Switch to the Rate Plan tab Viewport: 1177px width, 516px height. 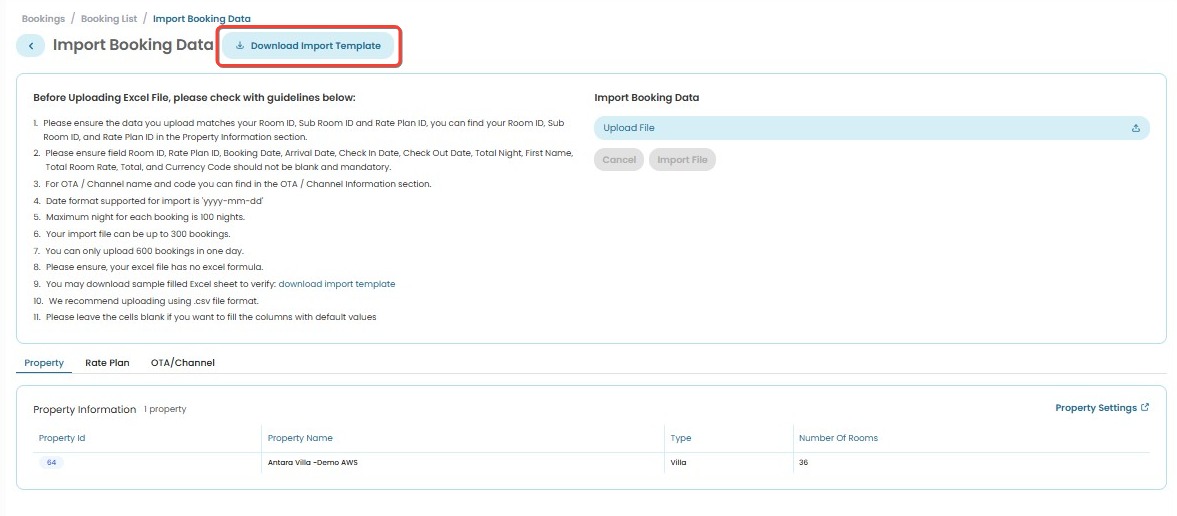pos(107,363)
